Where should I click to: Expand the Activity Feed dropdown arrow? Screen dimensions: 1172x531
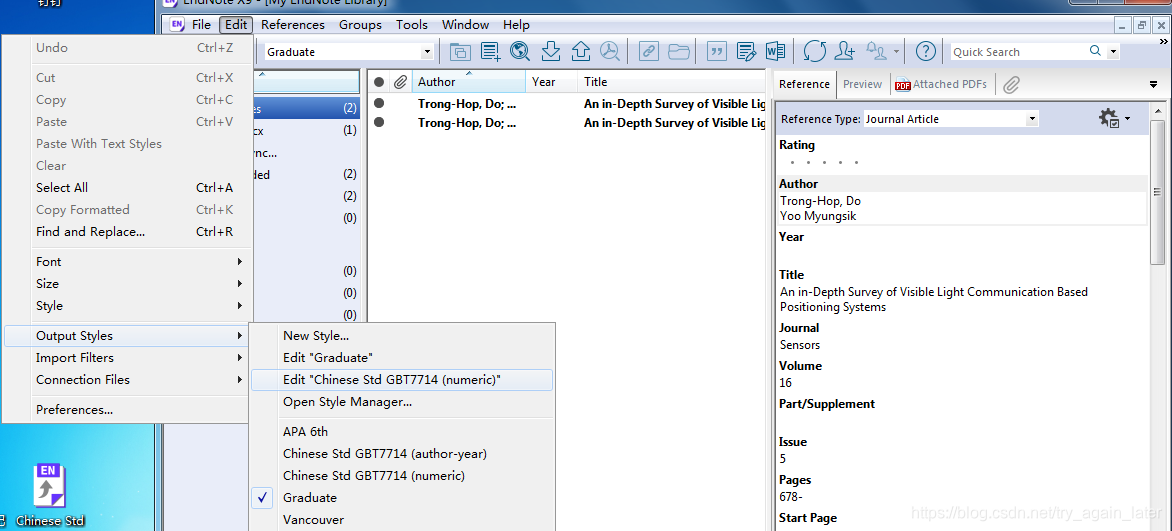[896, 52]
